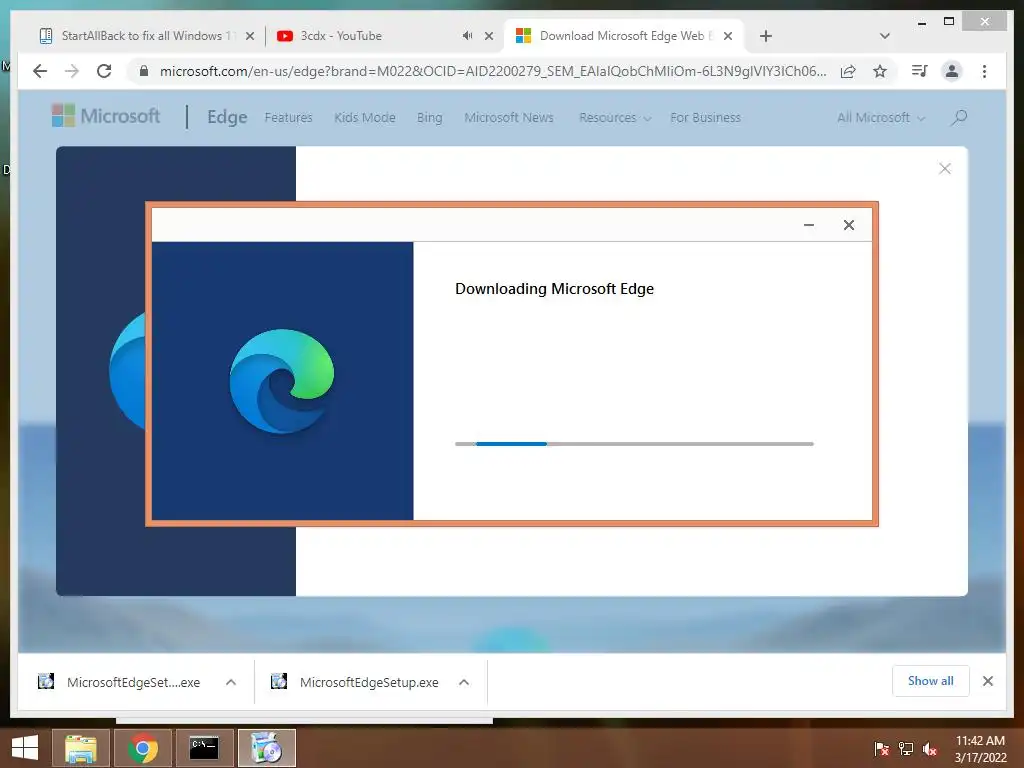The width and height of the screenshot is (1024, 768).
Task: Click the Downloading Microsoft Edge text
Action: point(554,289)
